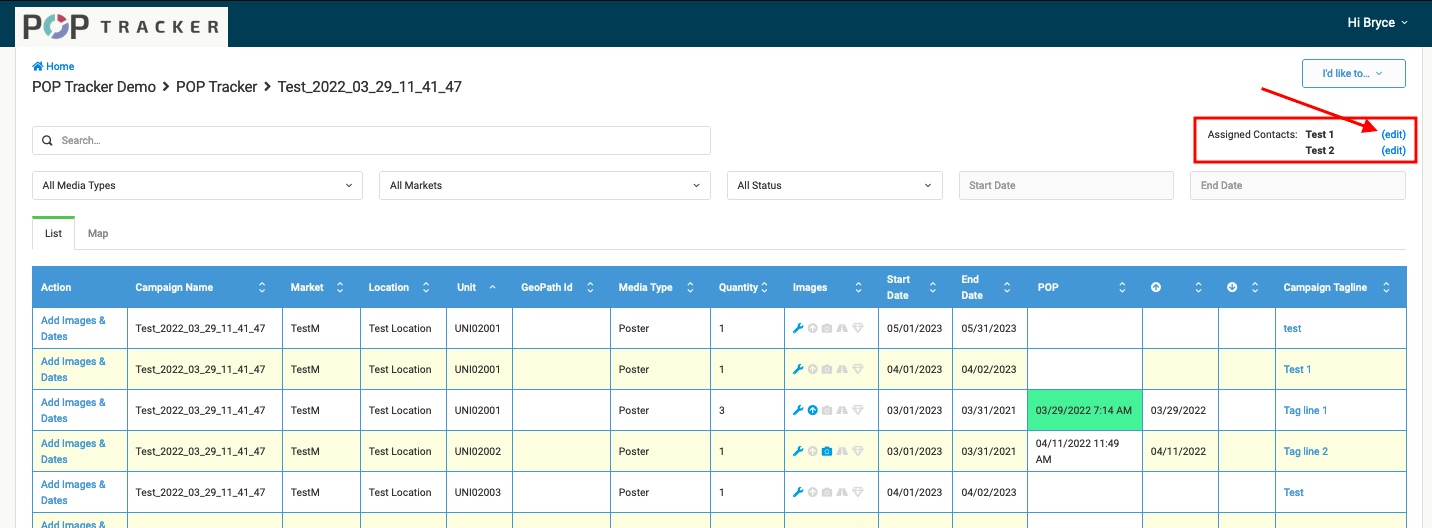Open the All Media Types dropdown
This screenshot has width=1432, height=528.
pyautogui.click(x=197, y=185)
